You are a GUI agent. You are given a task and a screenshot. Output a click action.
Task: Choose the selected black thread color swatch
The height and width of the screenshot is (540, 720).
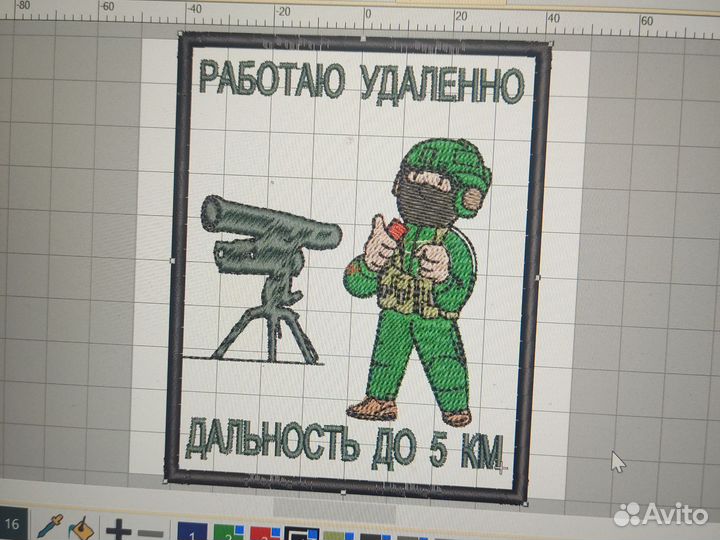[302, 534]
